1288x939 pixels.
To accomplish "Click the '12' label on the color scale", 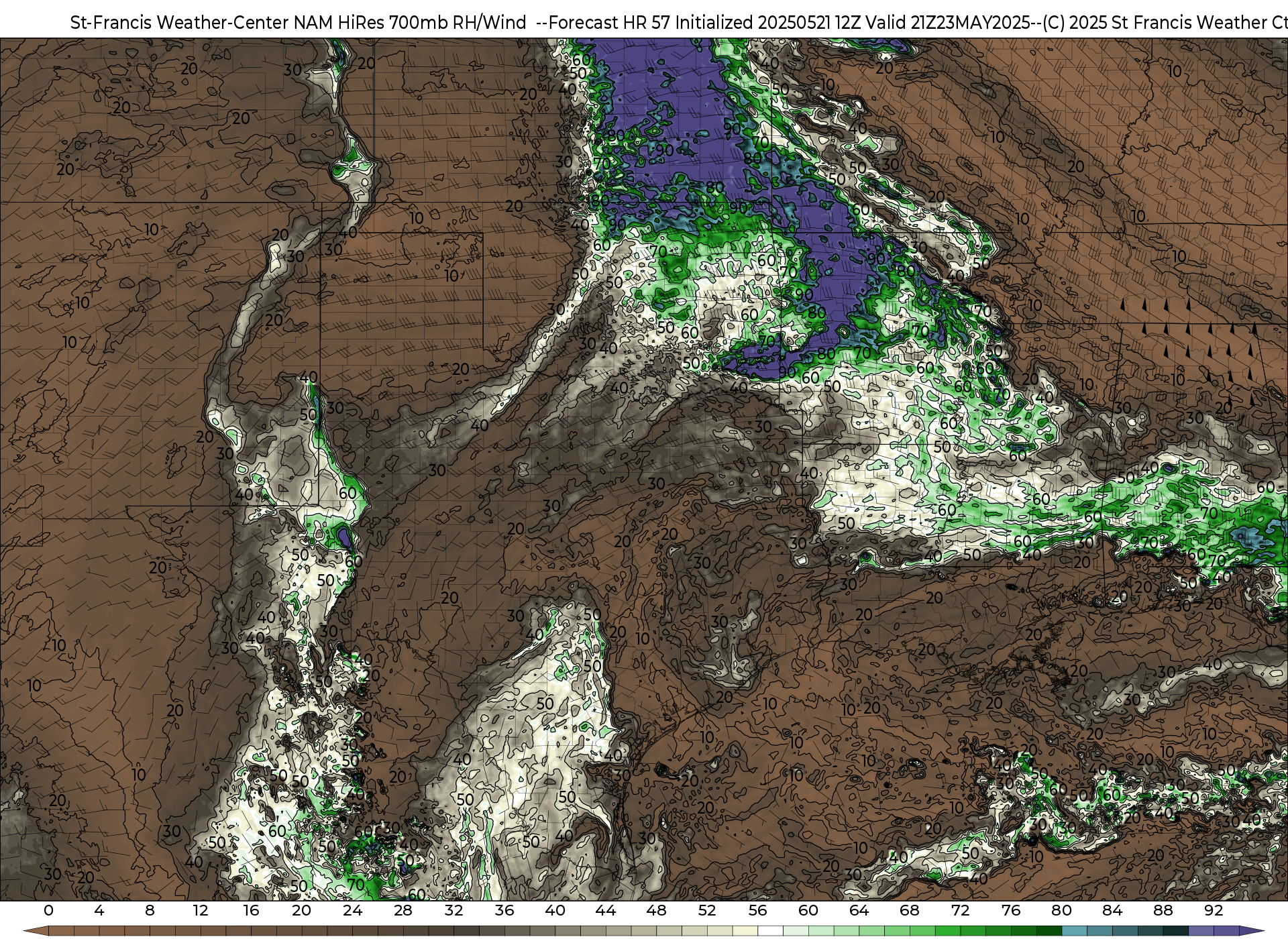I will point(200,911).
